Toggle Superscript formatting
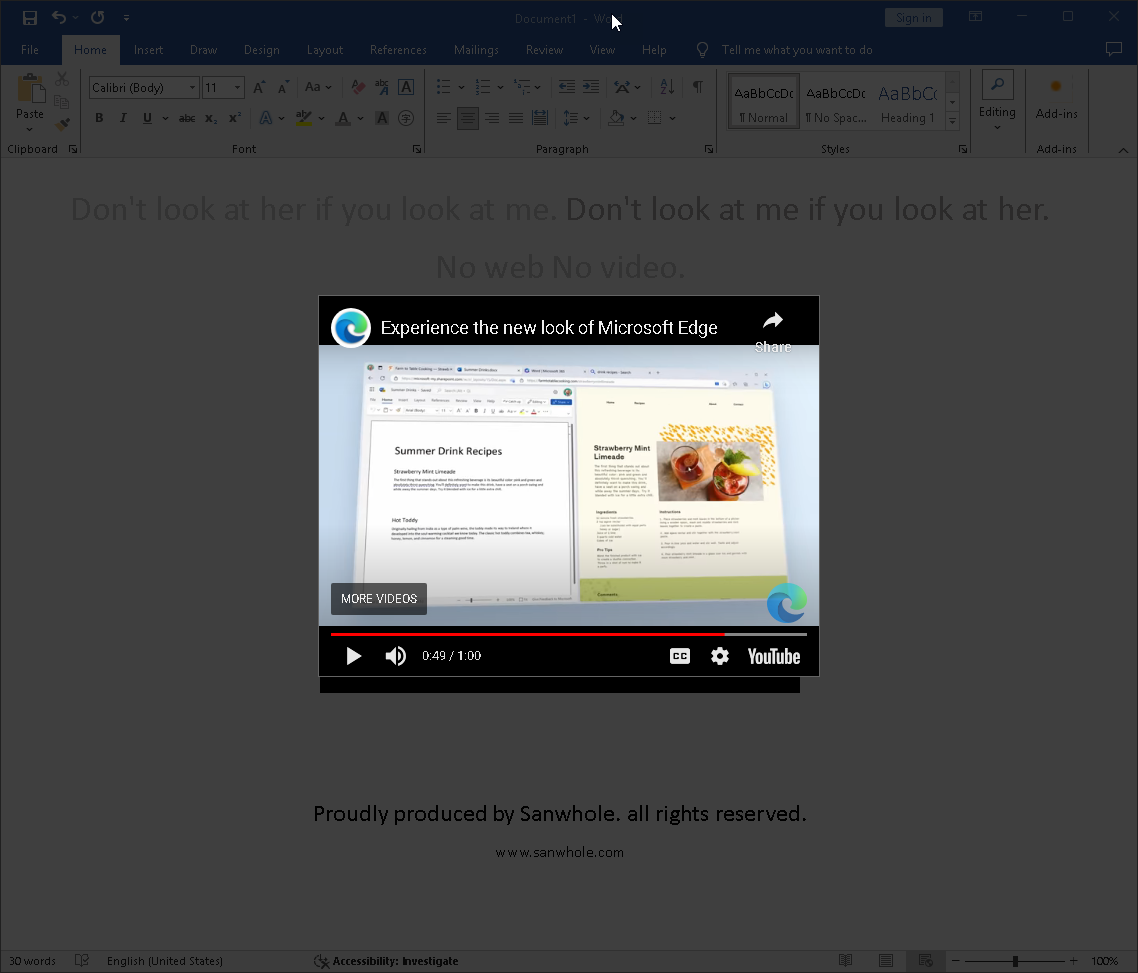The width and height of the screenshot is (1138, 973). [x=234, y=118]
